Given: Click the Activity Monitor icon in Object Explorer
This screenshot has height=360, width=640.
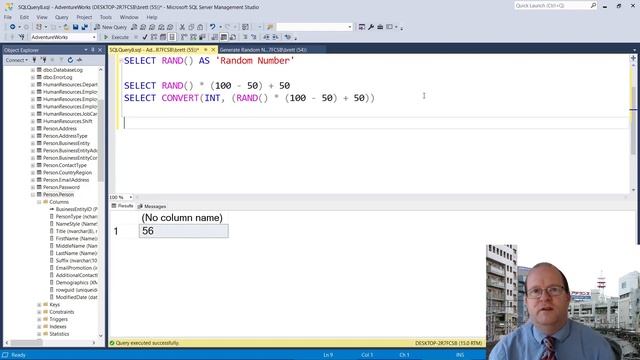Looking at the screenshot, I should (x=79, y=60).
